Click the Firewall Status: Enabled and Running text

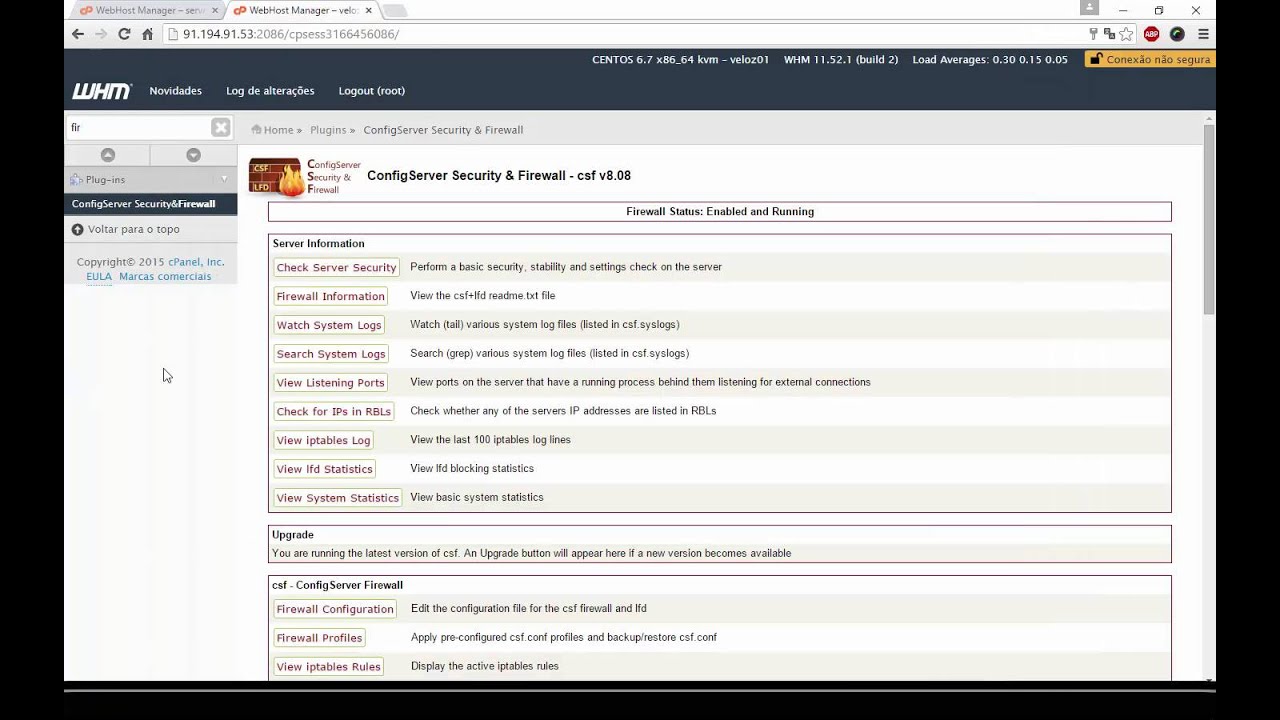(x=720, y=212)
